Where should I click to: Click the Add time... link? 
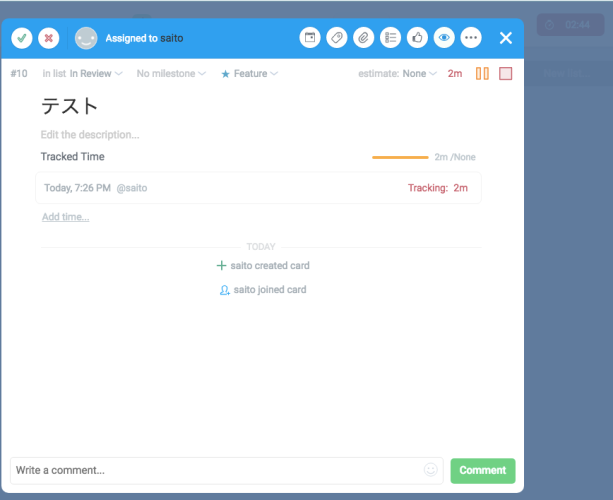coord(66,217)
